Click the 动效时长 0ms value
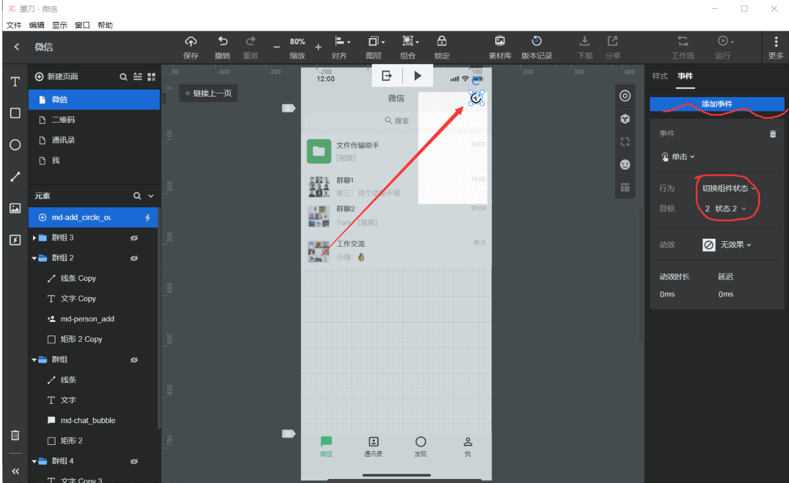The width and height of the screenshot is (789, 483). pos(667,294)
